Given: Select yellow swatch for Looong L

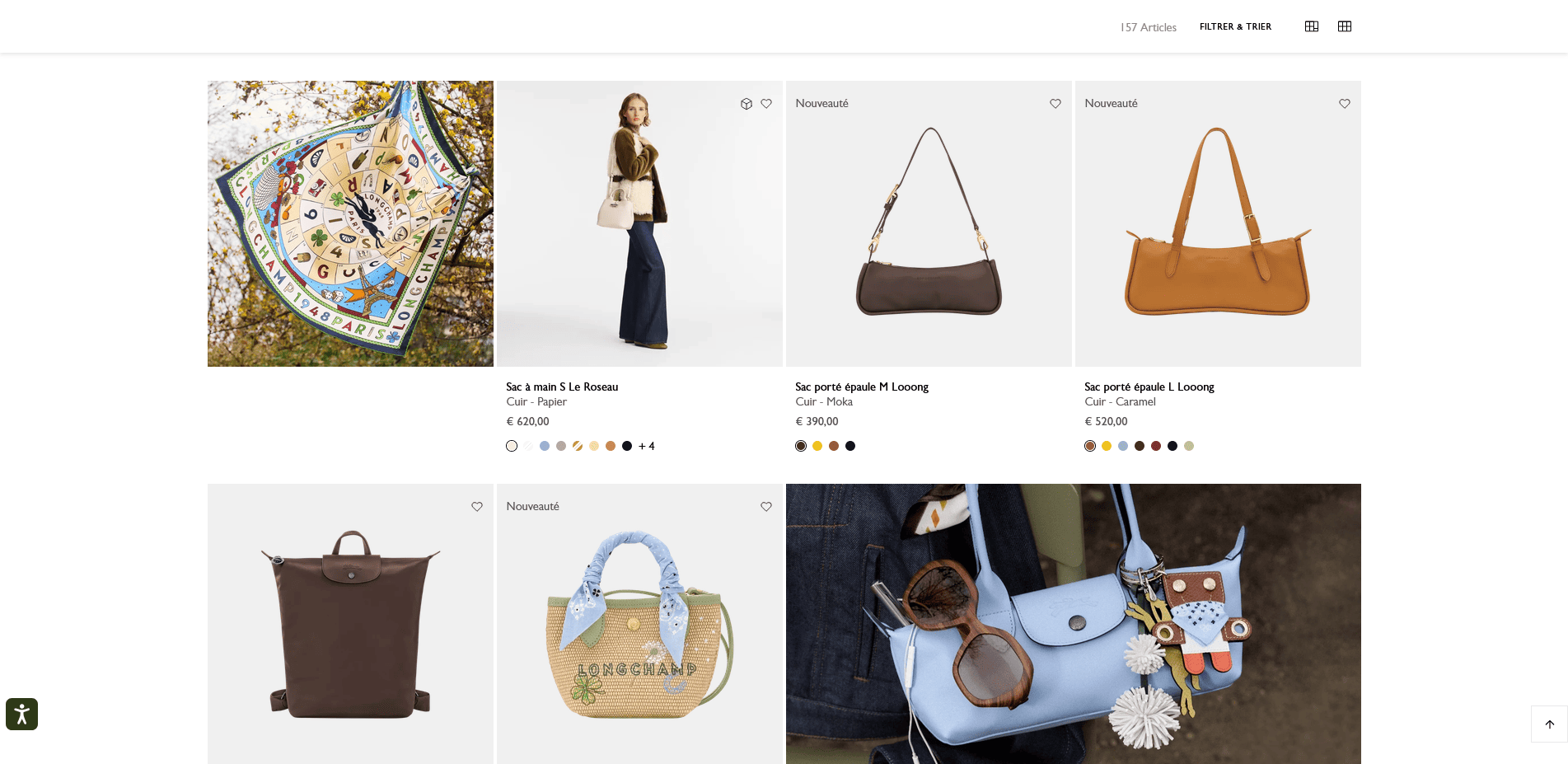Looking at the screenshot, I should (1107, 446).
